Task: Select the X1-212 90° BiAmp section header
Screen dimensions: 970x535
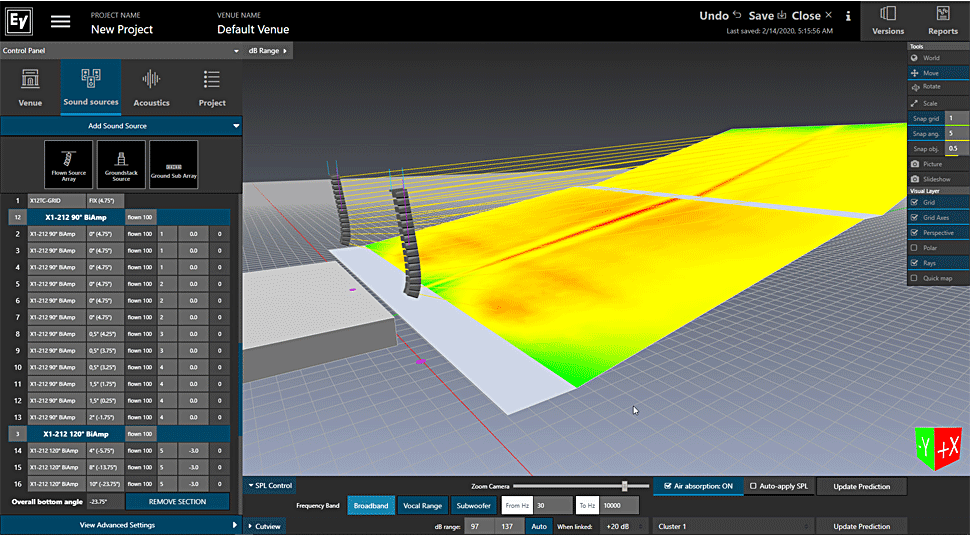Action: [x=76, y=217]
